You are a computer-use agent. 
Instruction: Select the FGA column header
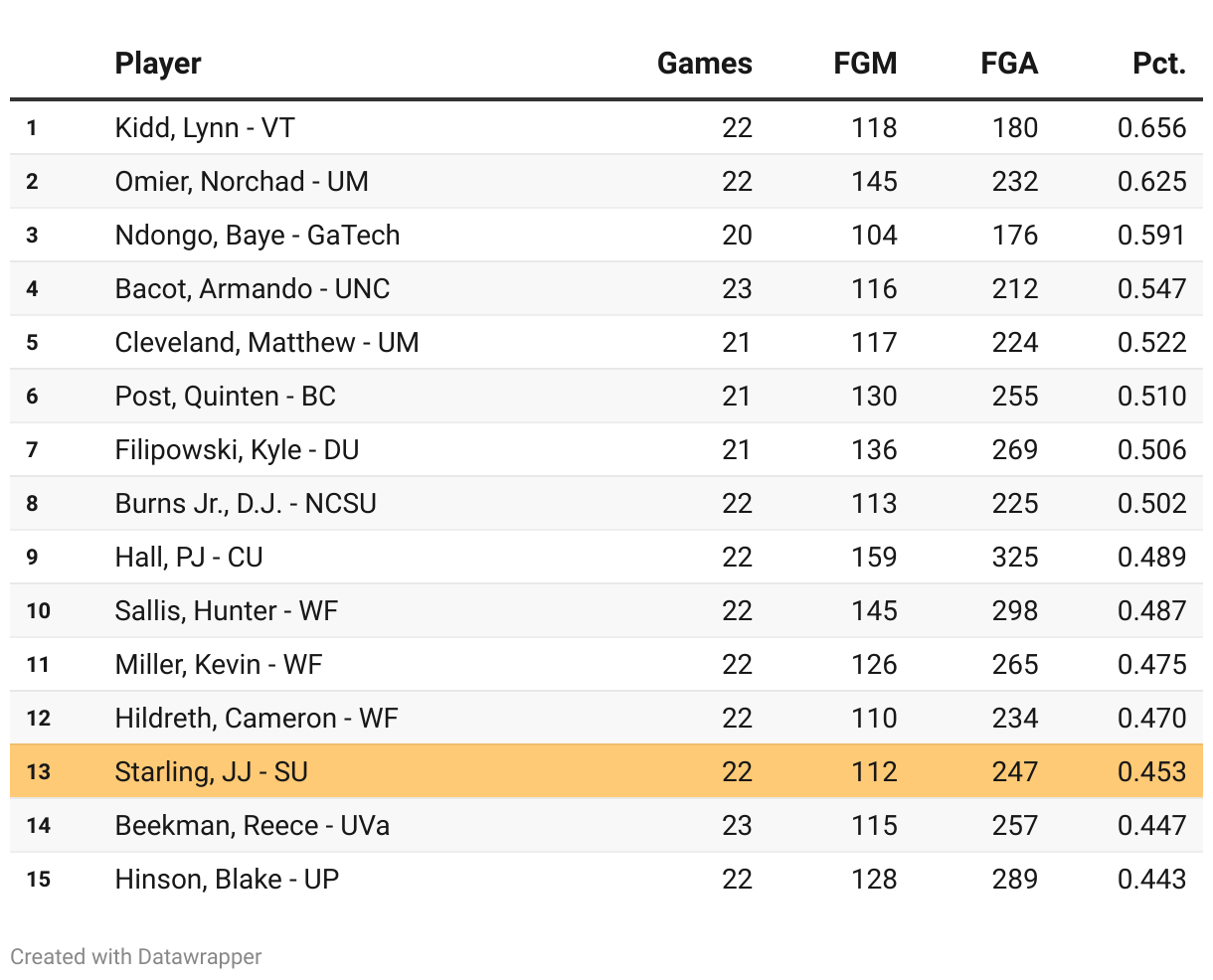[1009, 64]
